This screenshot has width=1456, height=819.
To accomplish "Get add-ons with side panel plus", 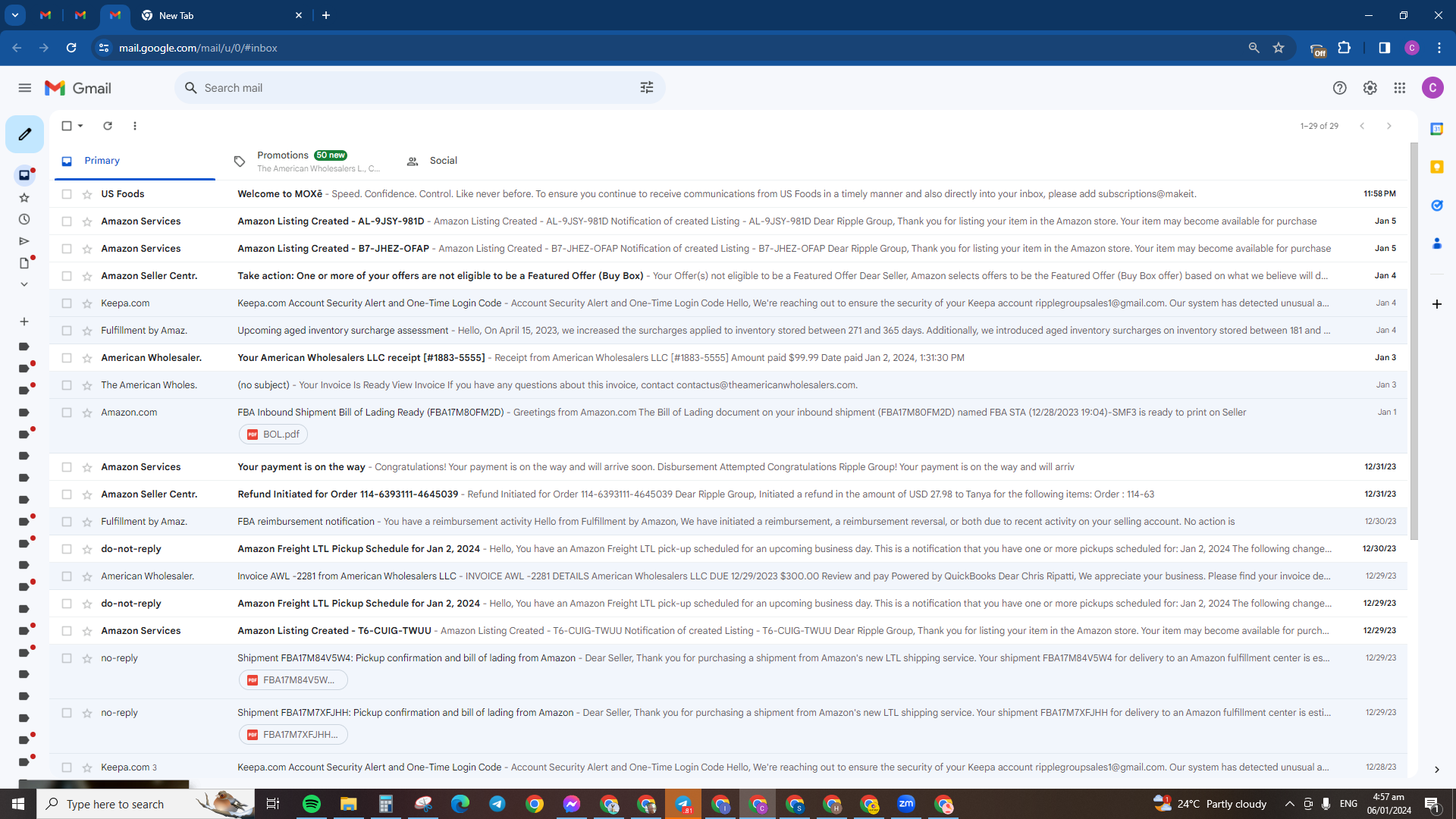I will (1436, 304).
